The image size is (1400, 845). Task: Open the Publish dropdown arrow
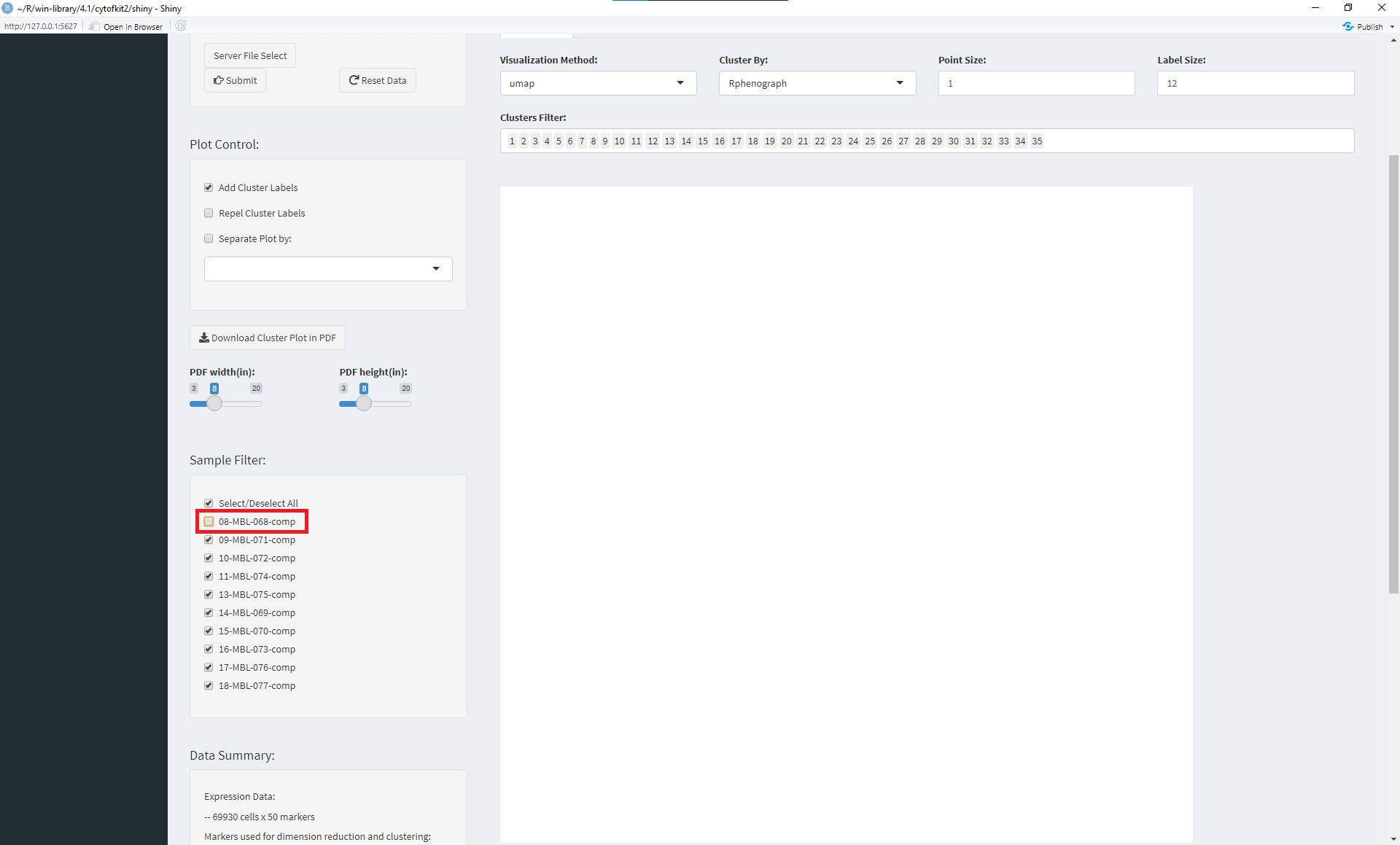[x=1392, y=27]
